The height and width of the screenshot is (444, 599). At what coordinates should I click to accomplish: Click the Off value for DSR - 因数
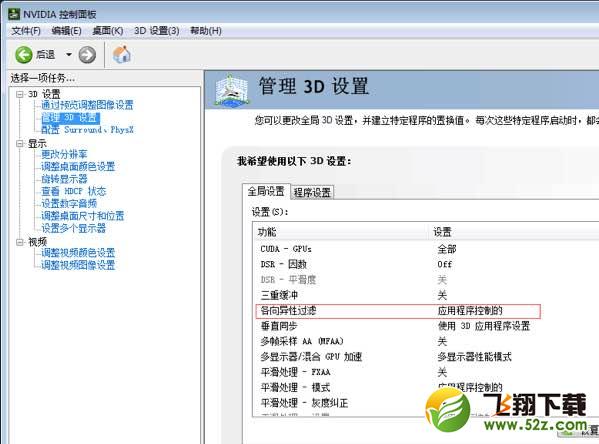click(445, 264)
